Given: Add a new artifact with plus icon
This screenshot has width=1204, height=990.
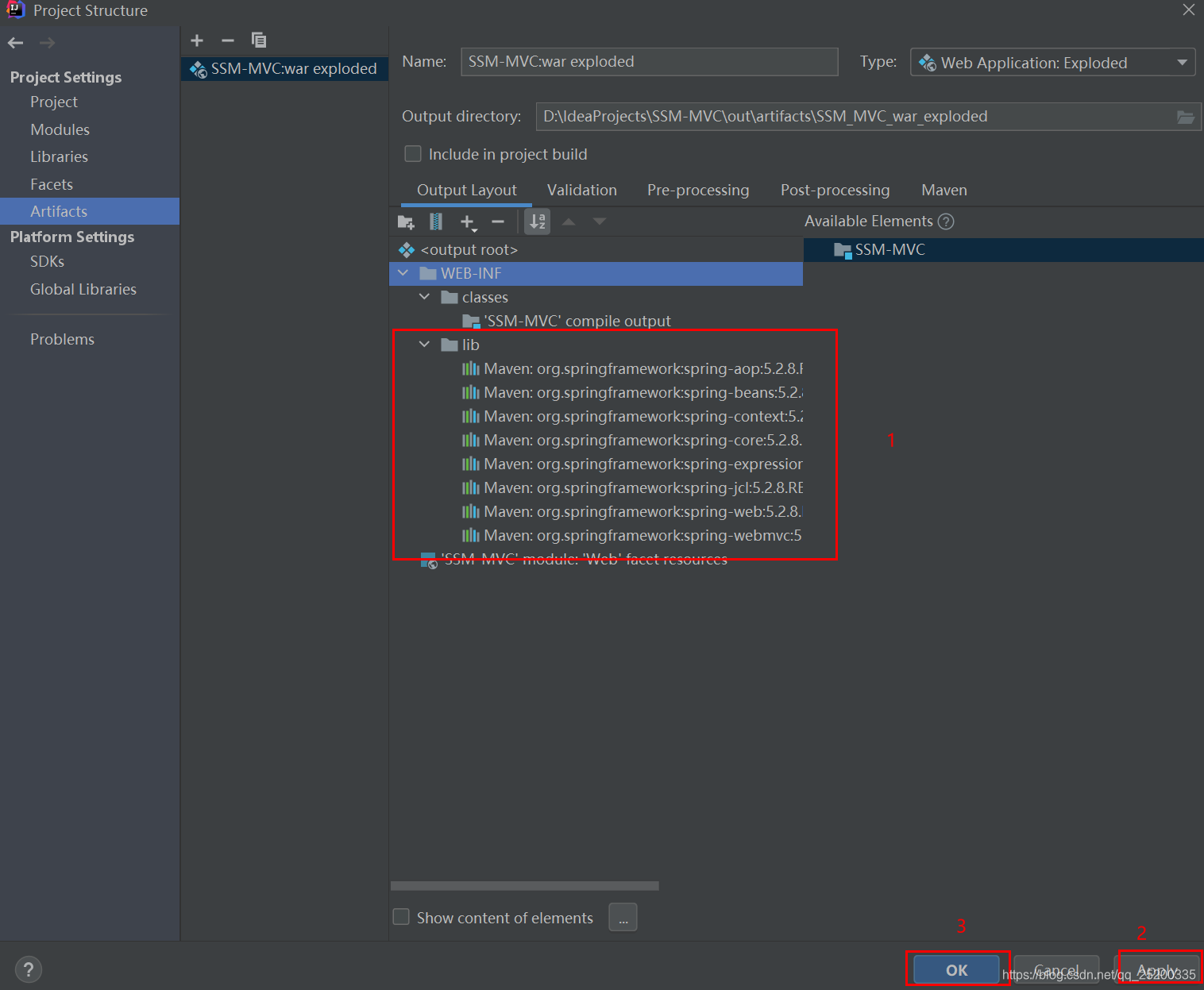Looking at the screenshot, I should [197, 40].
